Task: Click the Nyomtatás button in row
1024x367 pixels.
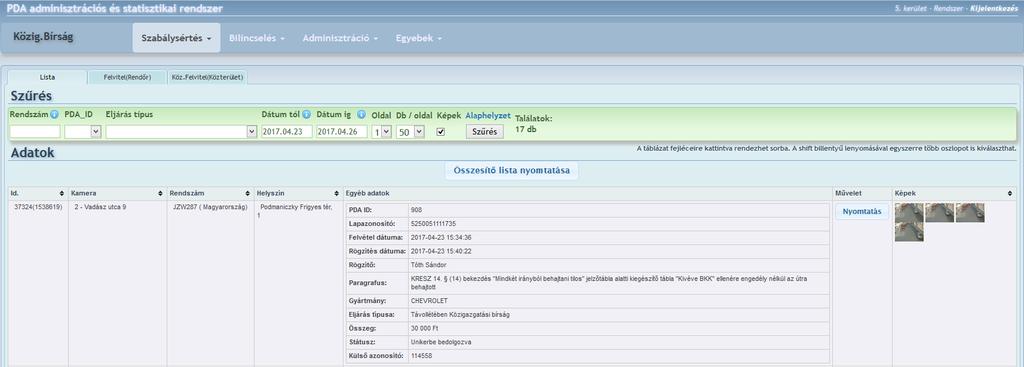Action: [862, 212]
